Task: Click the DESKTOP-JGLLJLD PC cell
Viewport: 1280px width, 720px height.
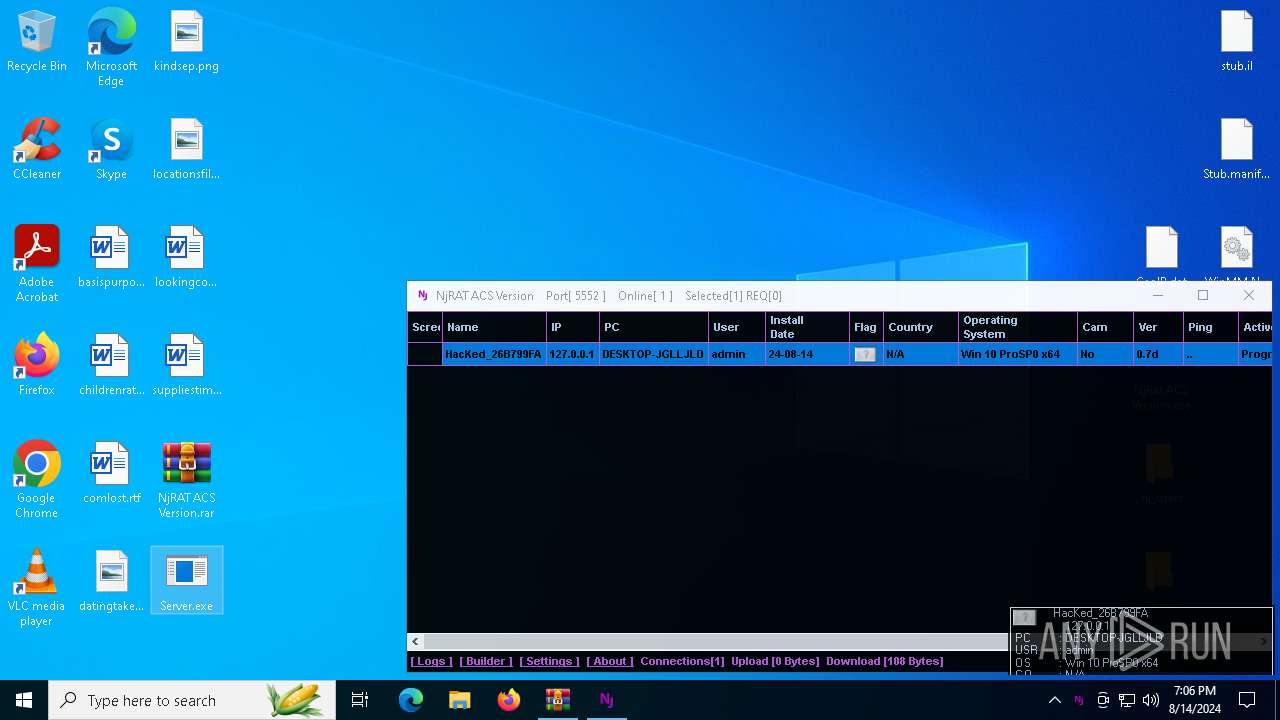Action: [x=653, y=354]
